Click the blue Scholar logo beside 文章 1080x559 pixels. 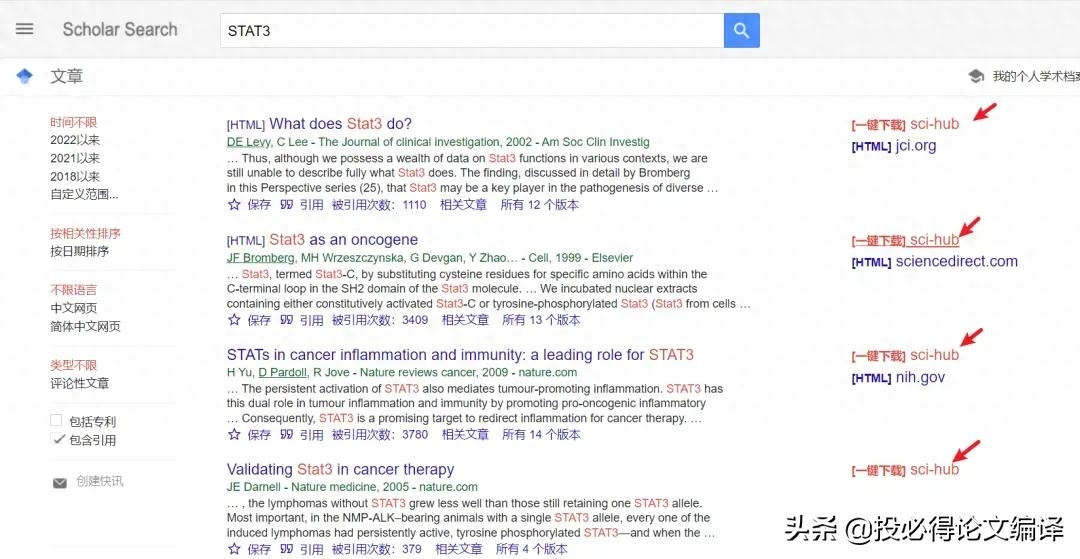point(25,76)
